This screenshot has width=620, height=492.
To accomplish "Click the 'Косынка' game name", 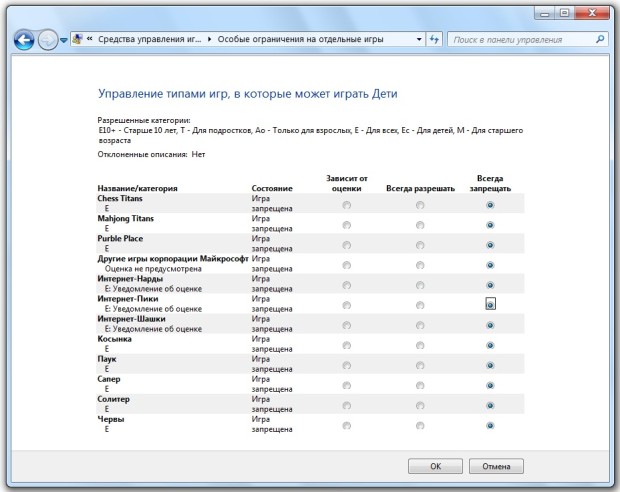I will [114, 339].
